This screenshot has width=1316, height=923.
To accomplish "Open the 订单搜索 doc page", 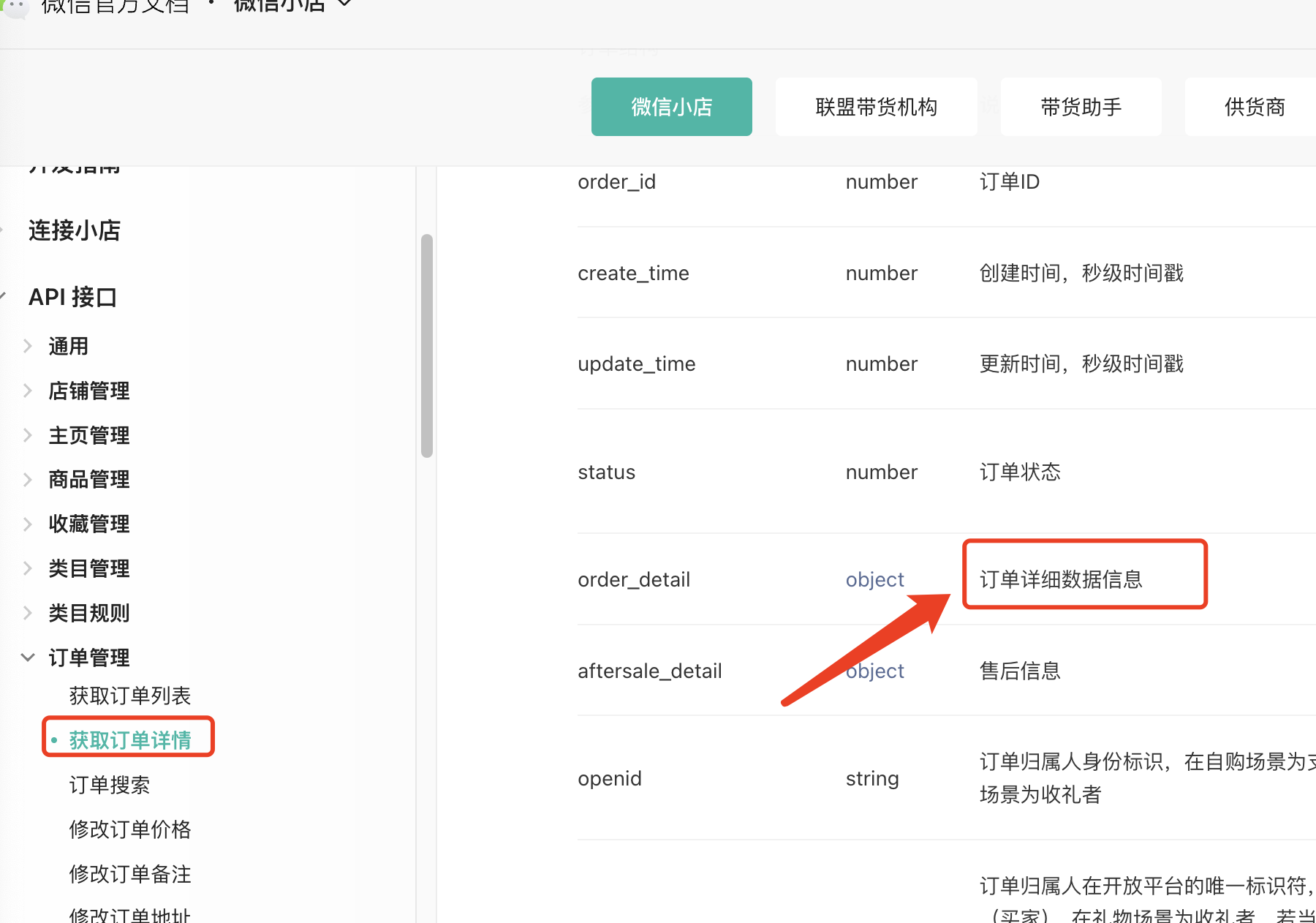I will (x=110, y=785).
